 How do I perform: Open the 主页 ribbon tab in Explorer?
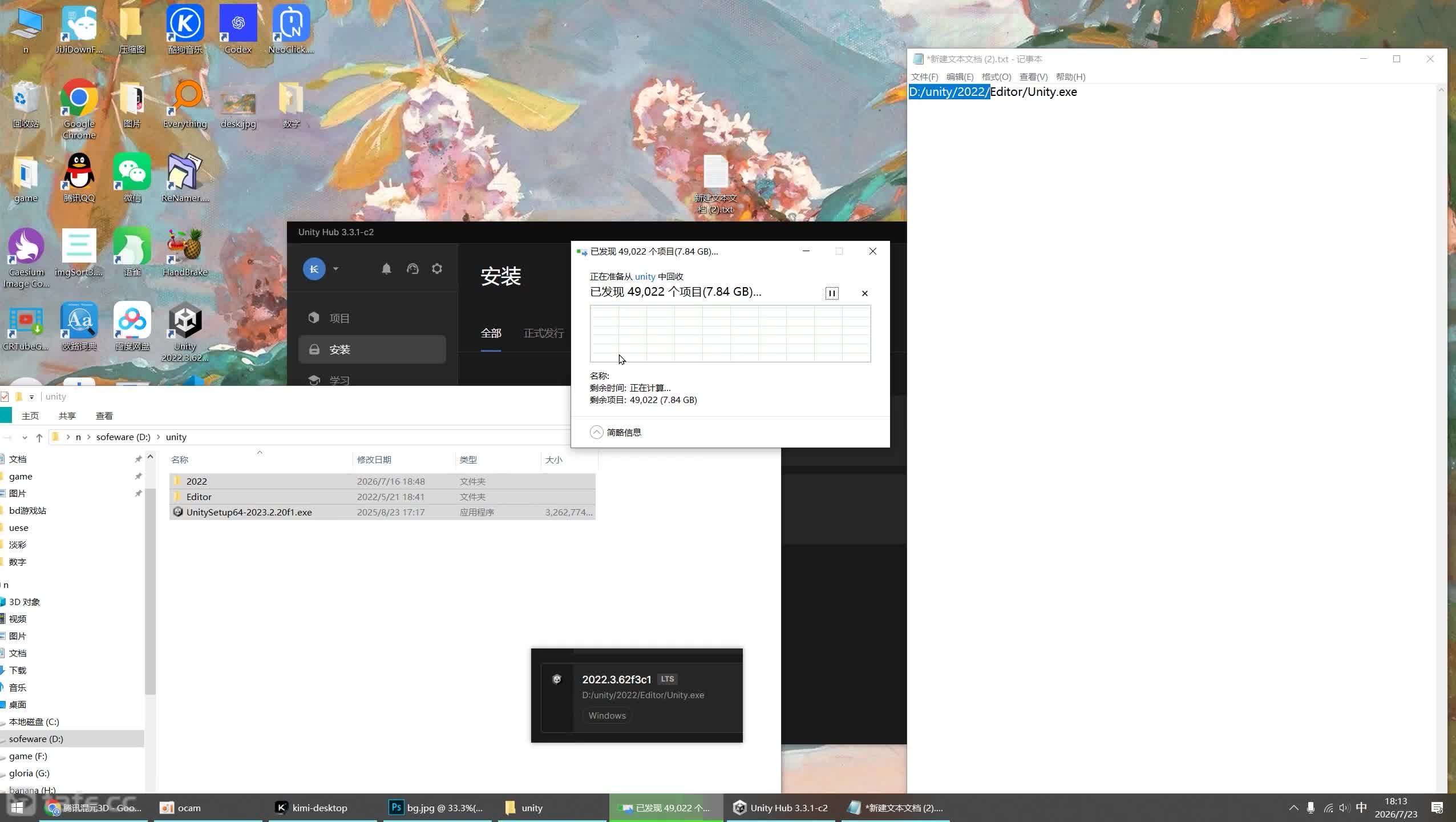(30, 416)
